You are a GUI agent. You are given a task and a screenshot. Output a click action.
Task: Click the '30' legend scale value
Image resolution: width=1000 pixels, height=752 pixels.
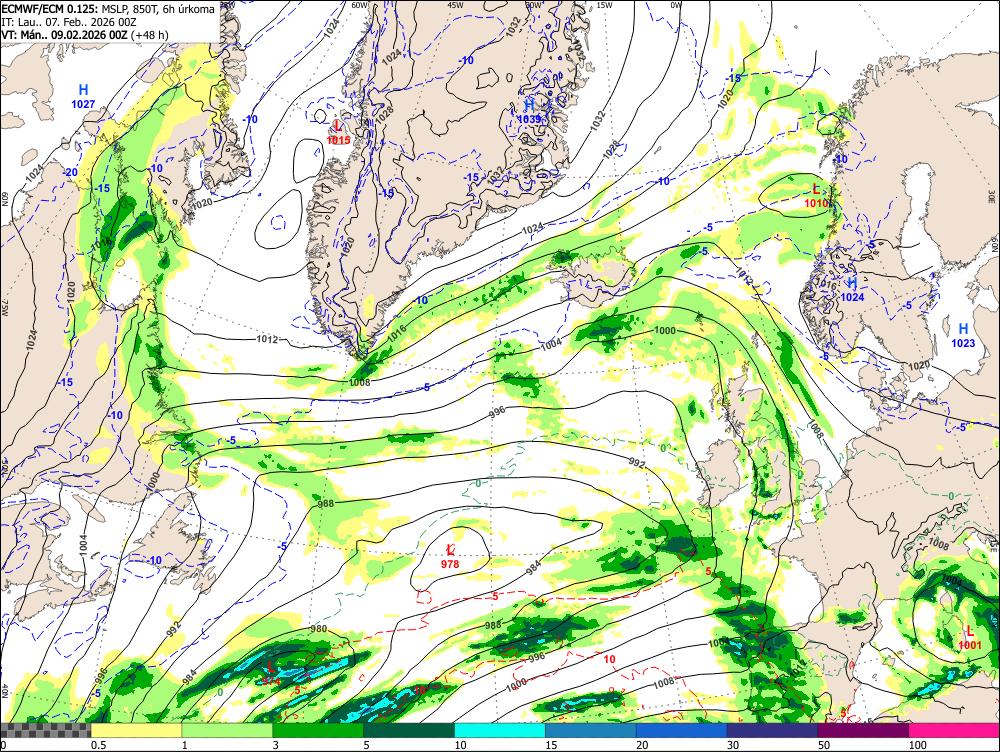point(733,745)
